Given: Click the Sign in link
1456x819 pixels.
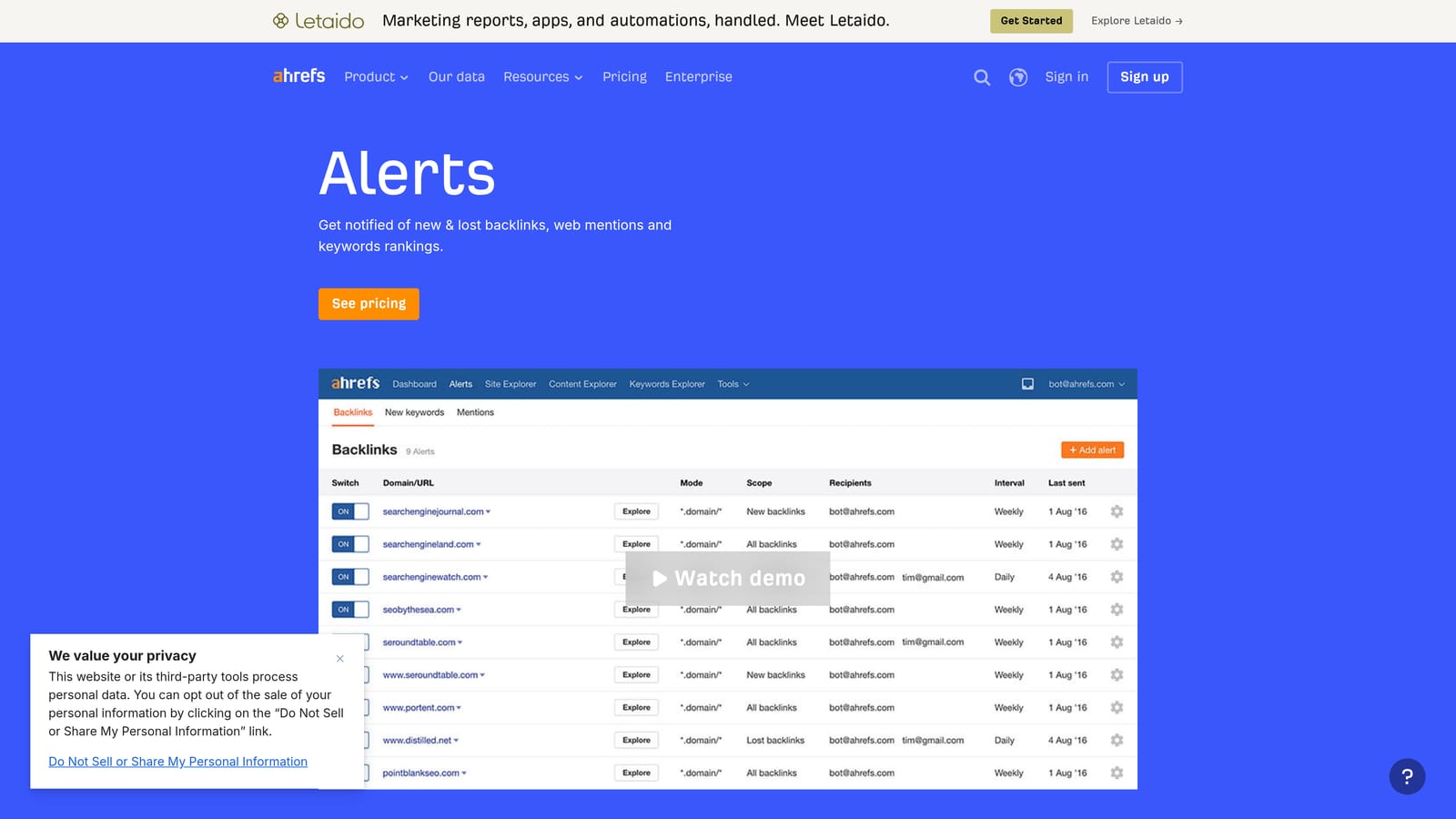Looking at the screenshot, I should coord(1067,77).
